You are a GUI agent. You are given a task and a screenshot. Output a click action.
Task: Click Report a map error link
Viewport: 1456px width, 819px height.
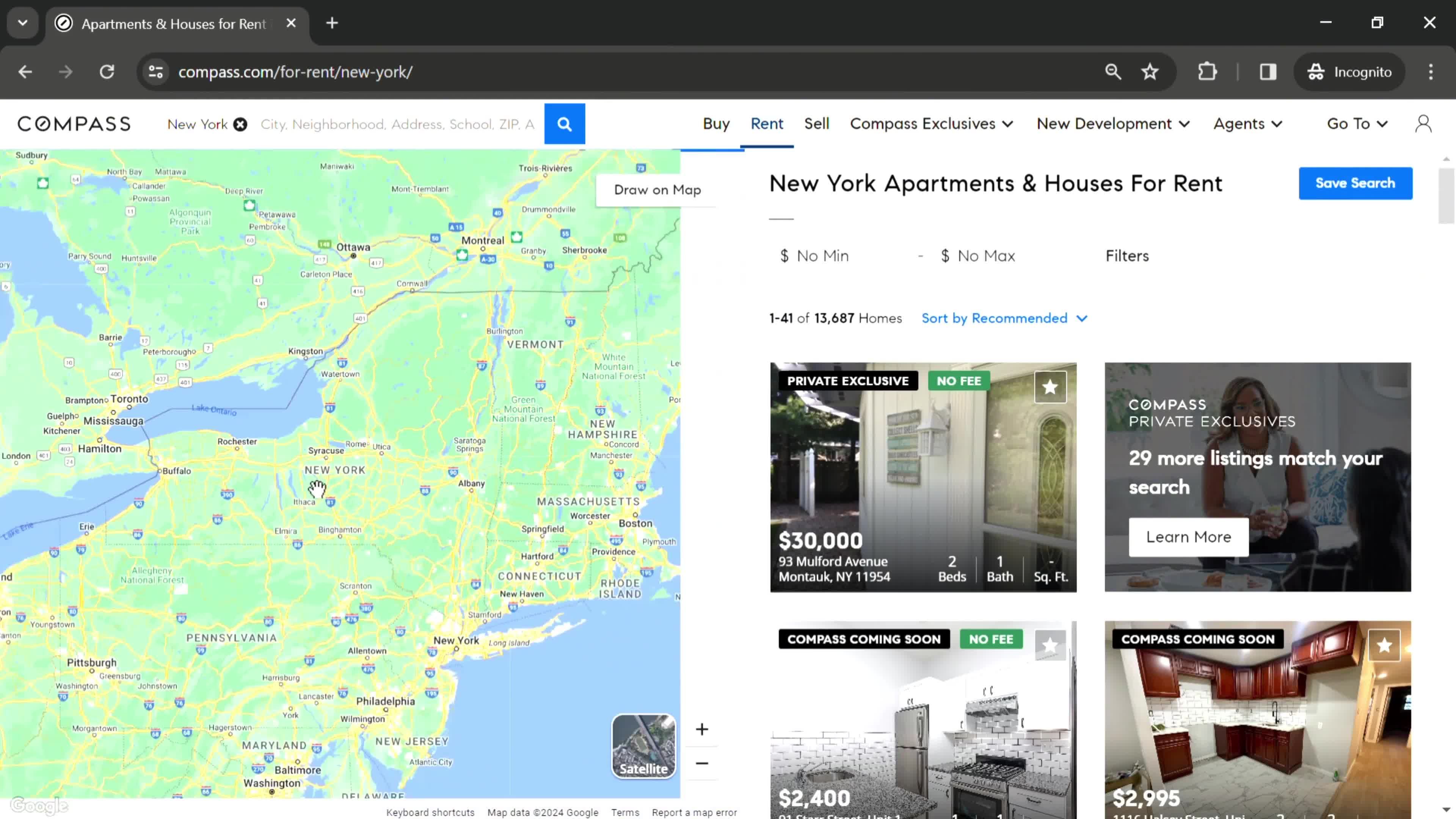tap(694, 812)
